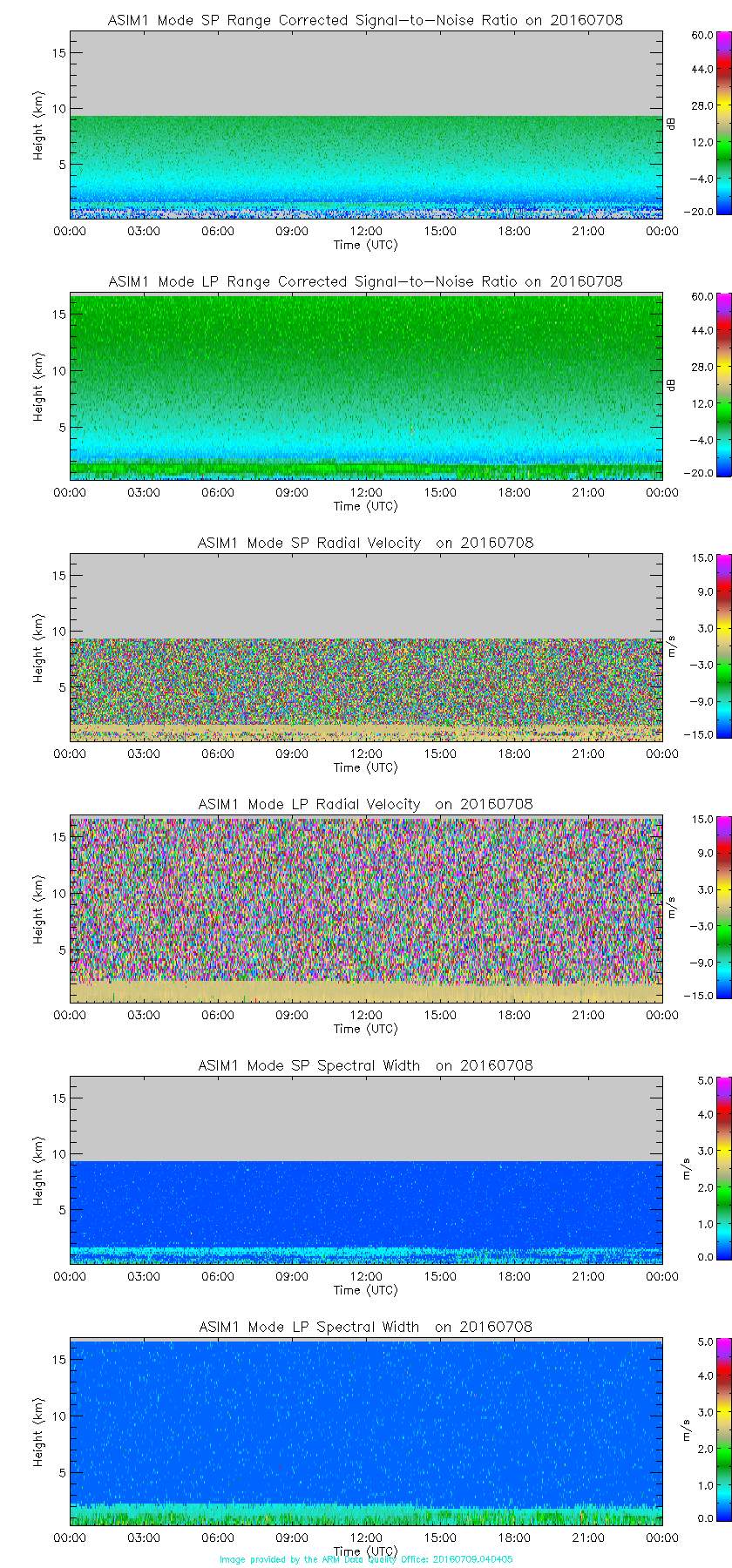
Task: Click the SP Signal-to-Noise Ratio plot title
Action: coord(365,20)
